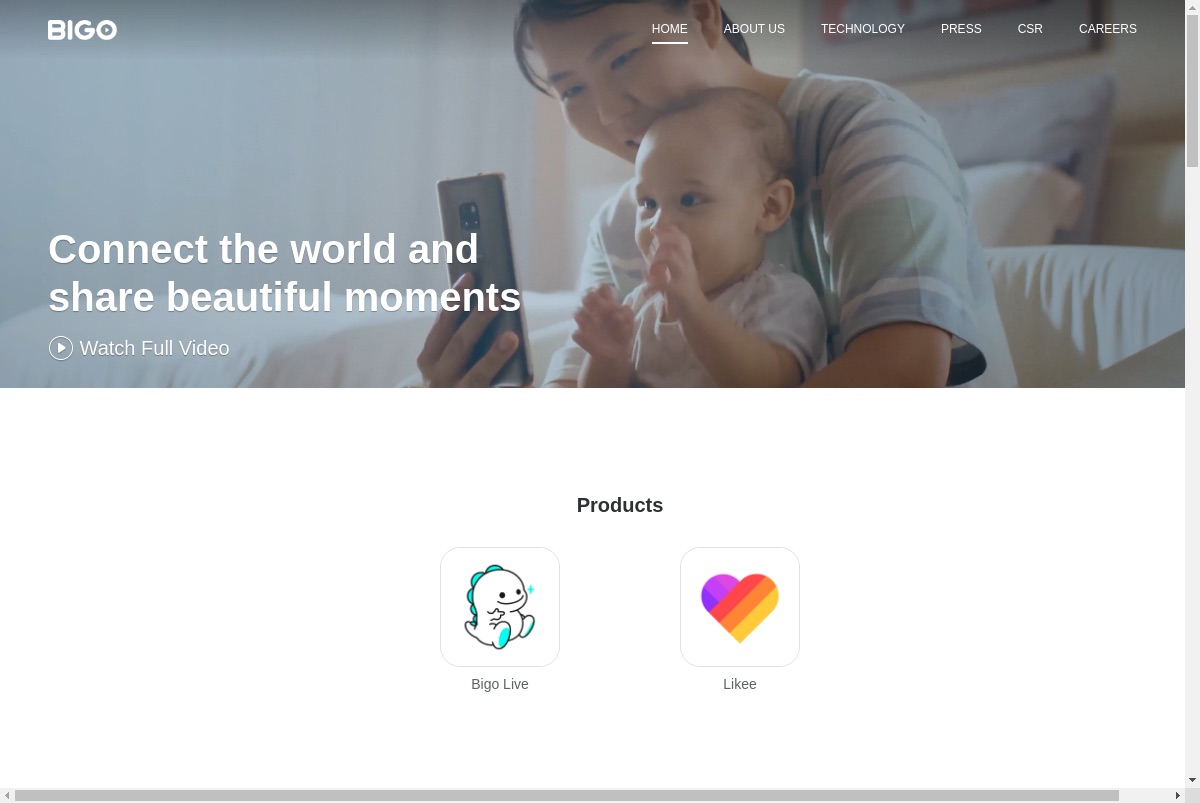Click the horizontal scrollbar thumb at bottom
The image size is (1200, 803).
point(567,795)
